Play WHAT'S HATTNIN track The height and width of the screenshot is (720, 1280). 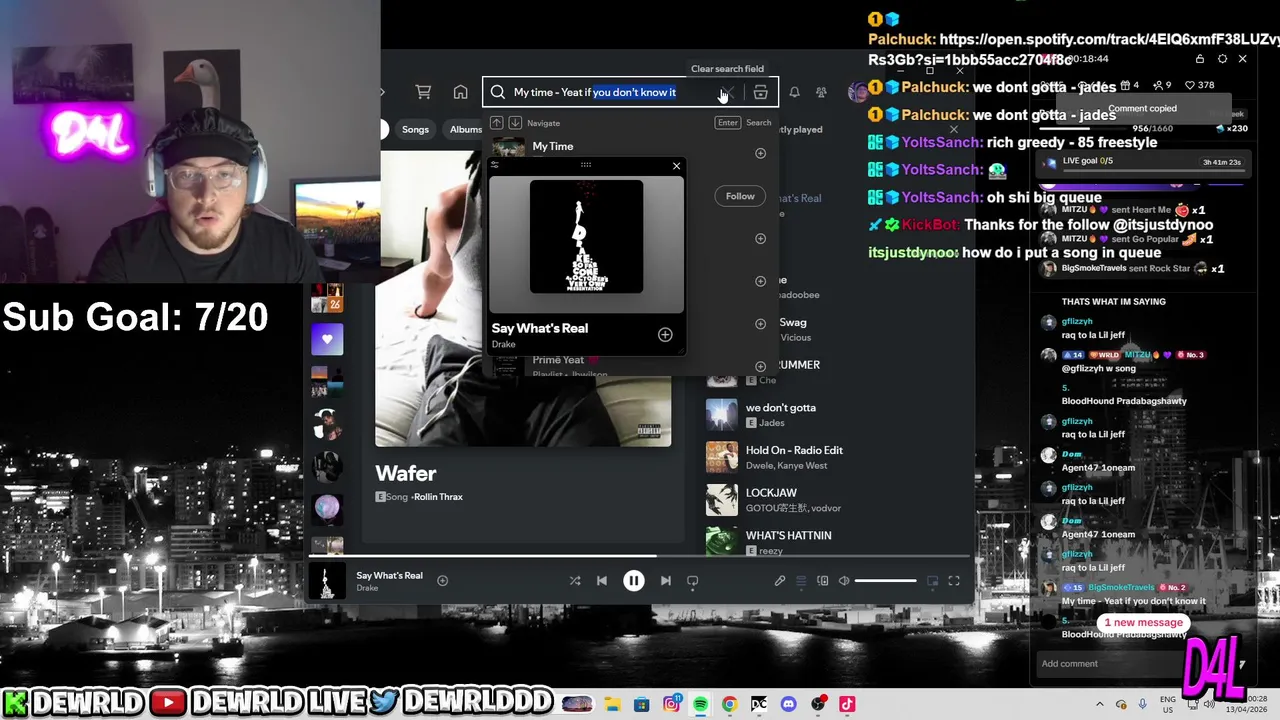coord(788,535)
